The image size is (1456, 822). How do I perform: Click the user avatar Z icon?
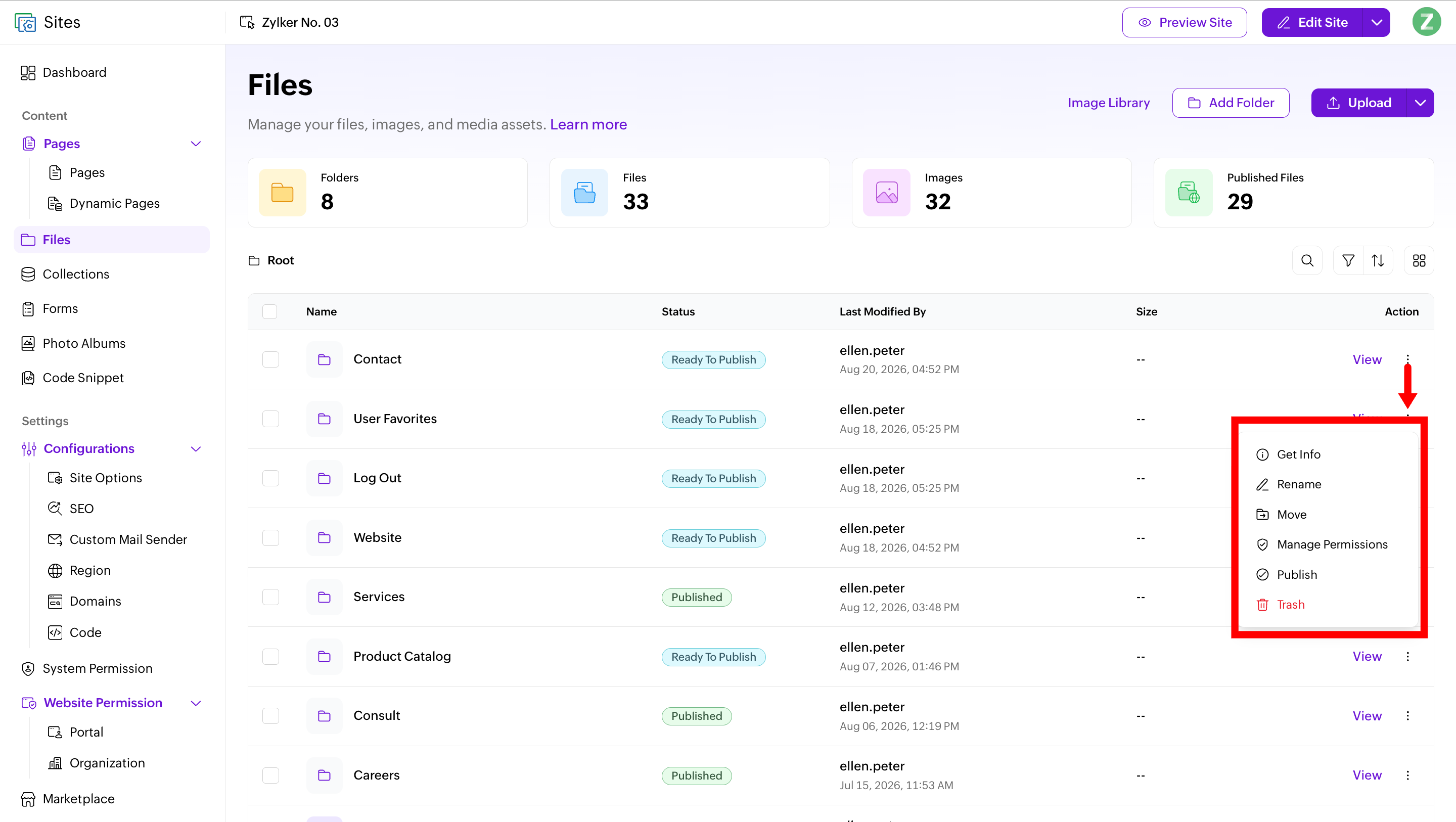coord(1426,22)
